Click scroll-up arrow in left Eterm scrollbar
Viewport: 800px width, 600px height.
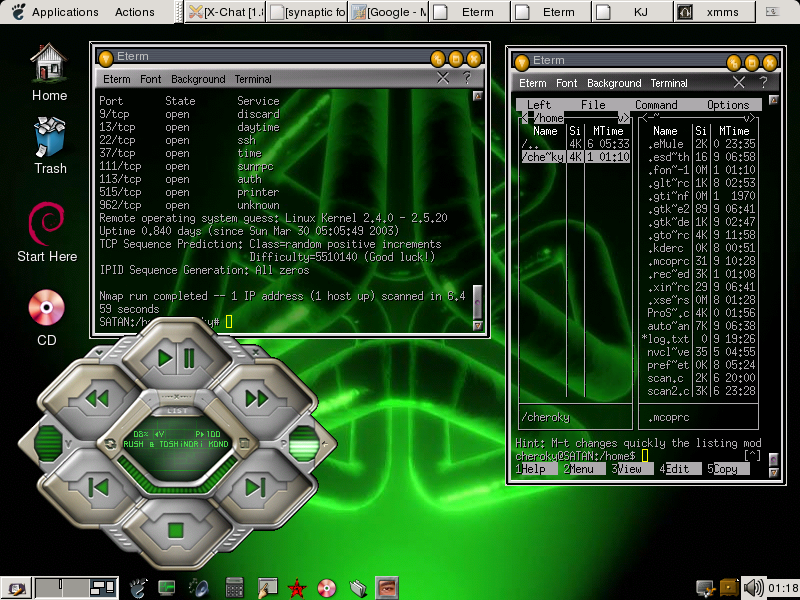478,95
